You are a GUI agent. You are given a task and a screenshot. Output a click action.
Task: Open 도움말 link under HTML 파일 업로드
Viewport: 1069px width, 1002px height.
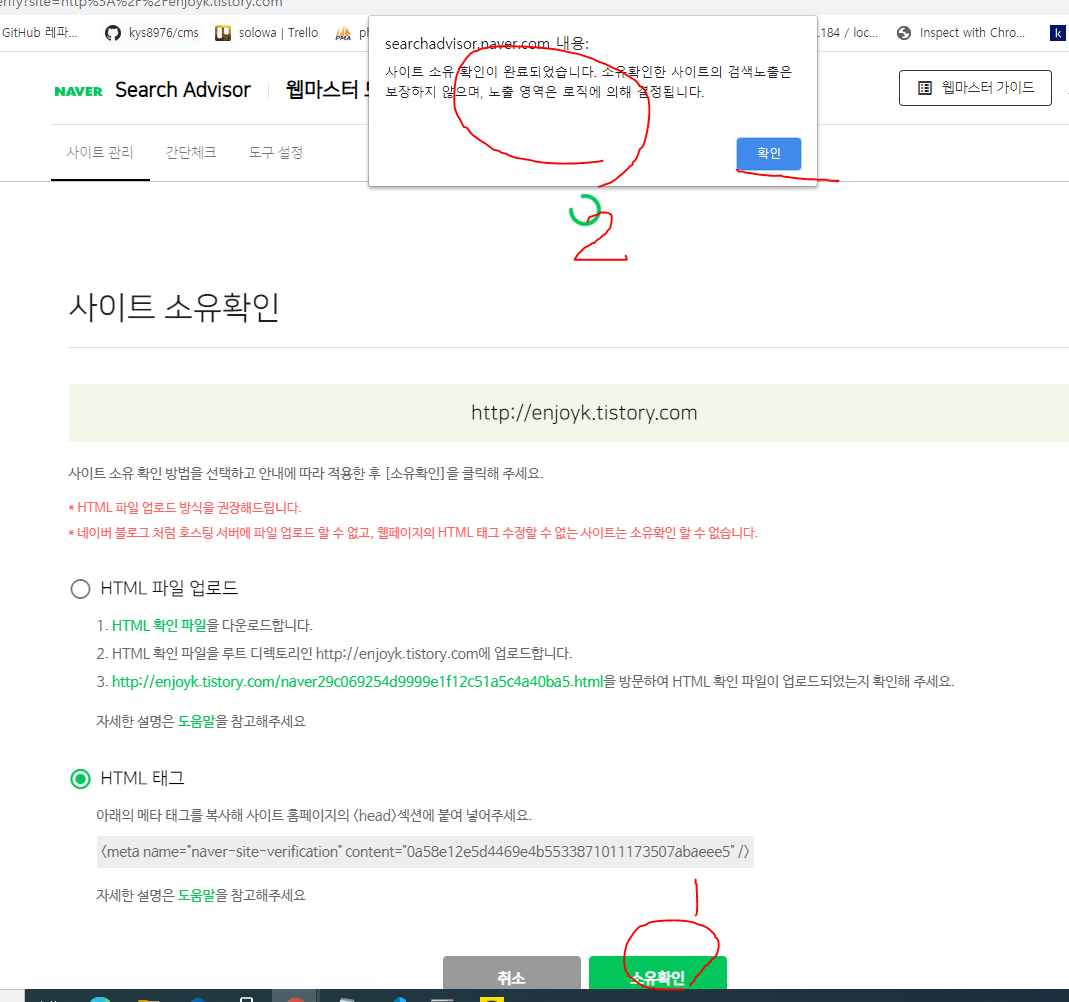click(x=196, y=721)
